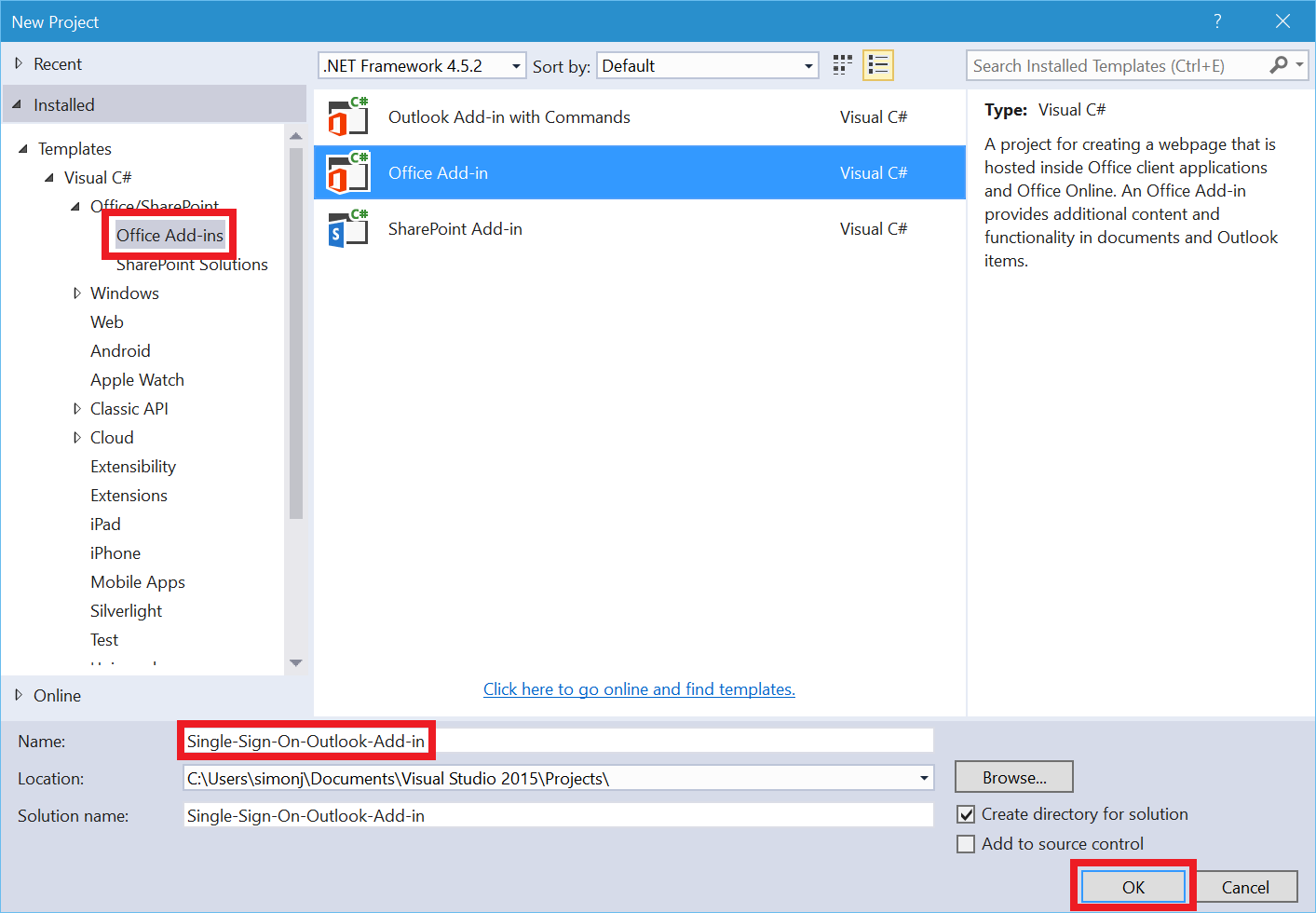This screenshot has height=913, width=1316.
Task: Collapse the Office/SharePoint node
Action: (x=75, y=206)
